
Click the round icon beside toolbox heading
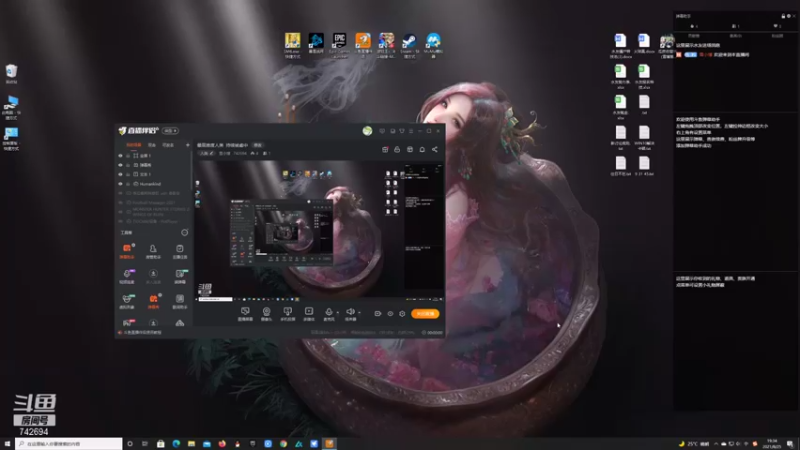click(185, 233)
